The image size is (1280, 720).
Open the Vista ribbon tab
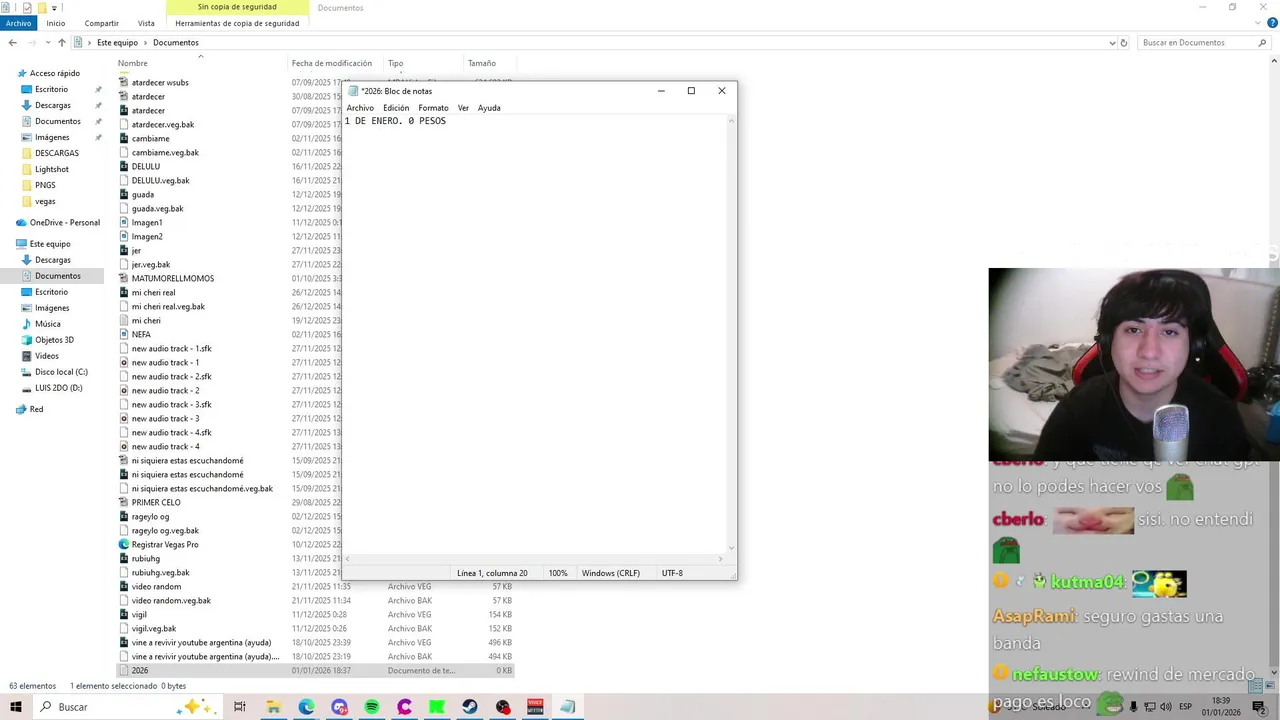click(x=146, y=23)
